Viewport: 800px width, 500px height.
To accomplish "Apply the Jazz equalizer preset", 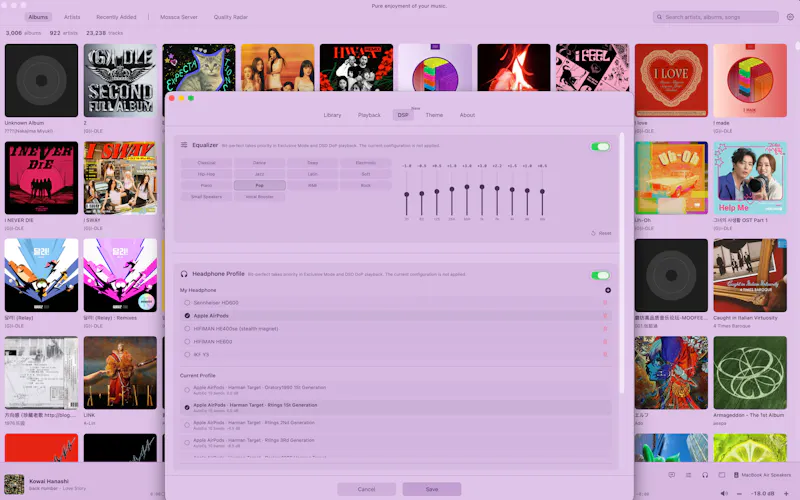I will (259, 174).
